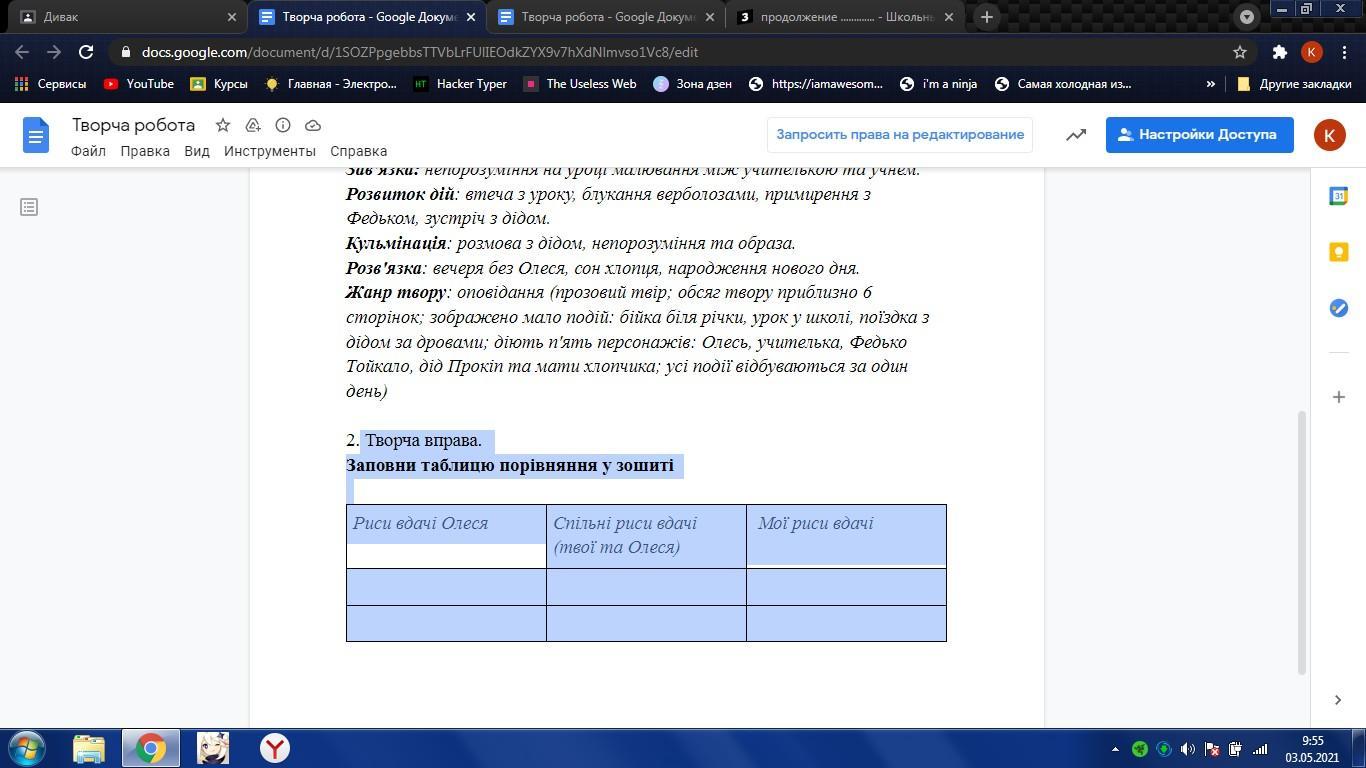Check the cloud save status icon
1366x768 pixels.
[313, 125]
